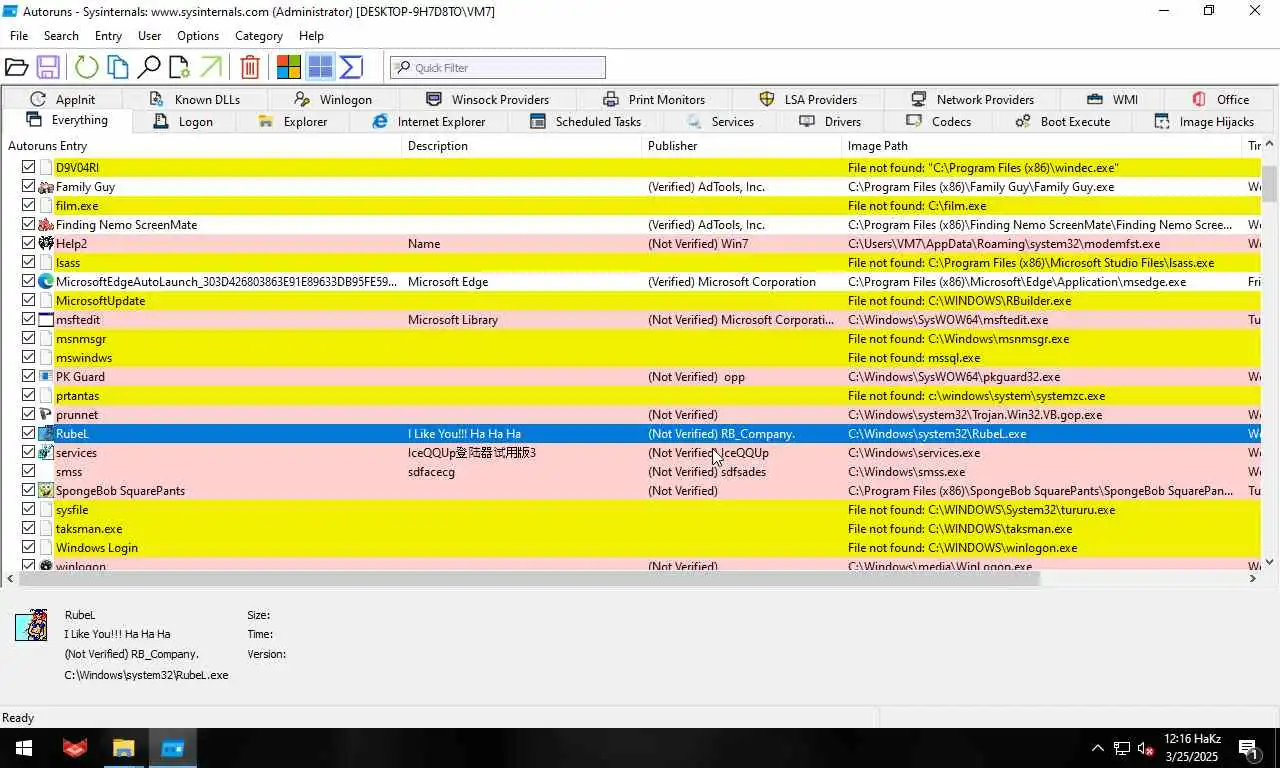Uncheck the taksman.exe entry checkbox
The width and height of the screenshot is (1280, 768).
click(x=29, y=529)
